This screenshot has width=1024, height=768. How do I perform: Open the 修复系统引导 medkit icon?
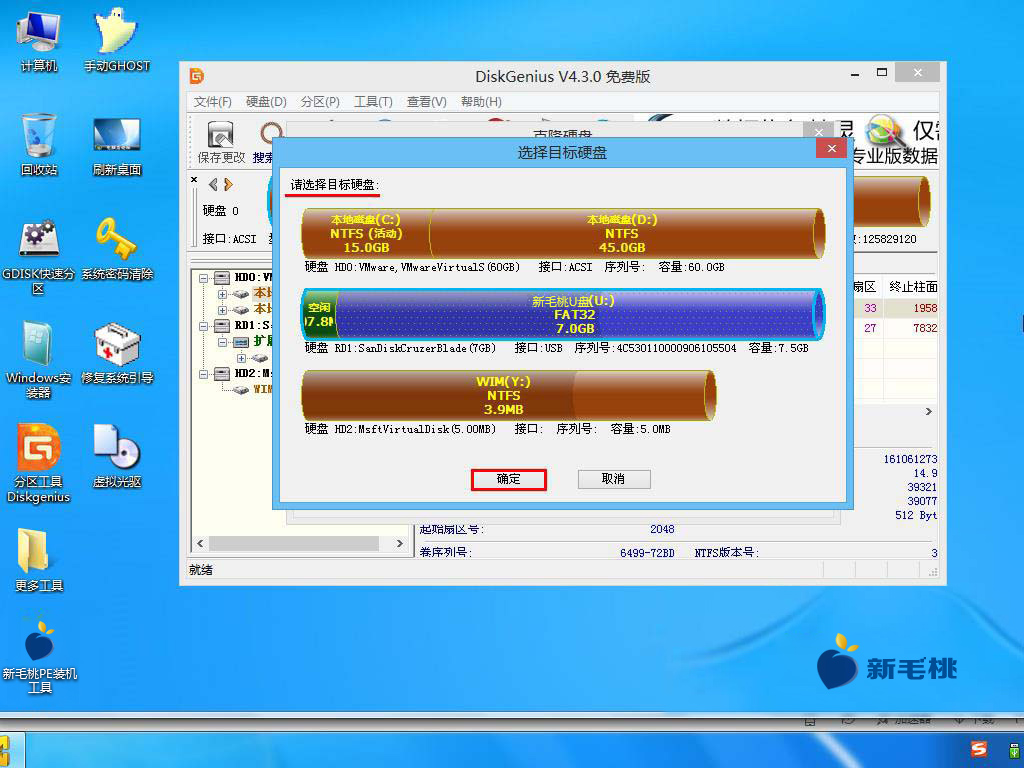(117, 353)
